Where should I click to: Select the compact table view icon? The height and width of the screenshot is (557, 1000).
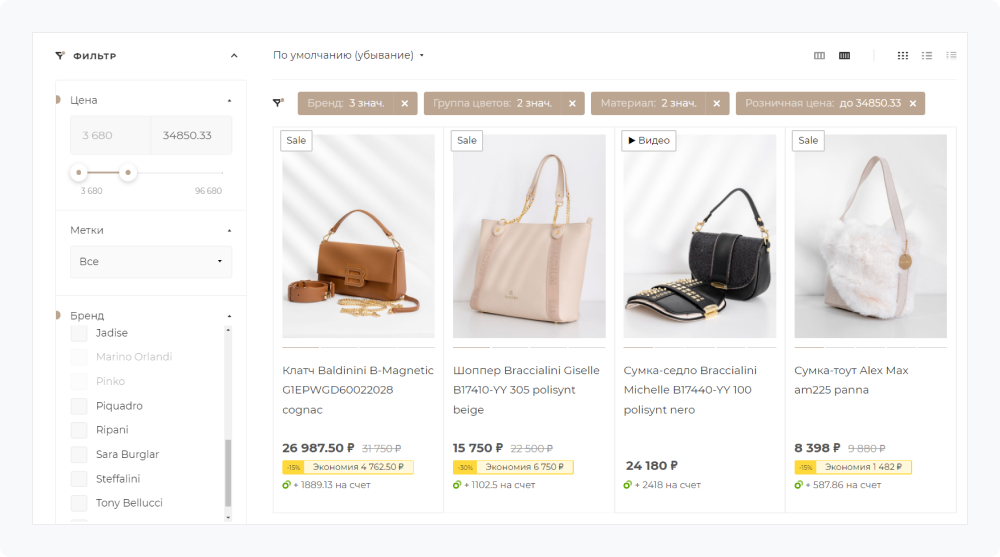click(951, 56)
